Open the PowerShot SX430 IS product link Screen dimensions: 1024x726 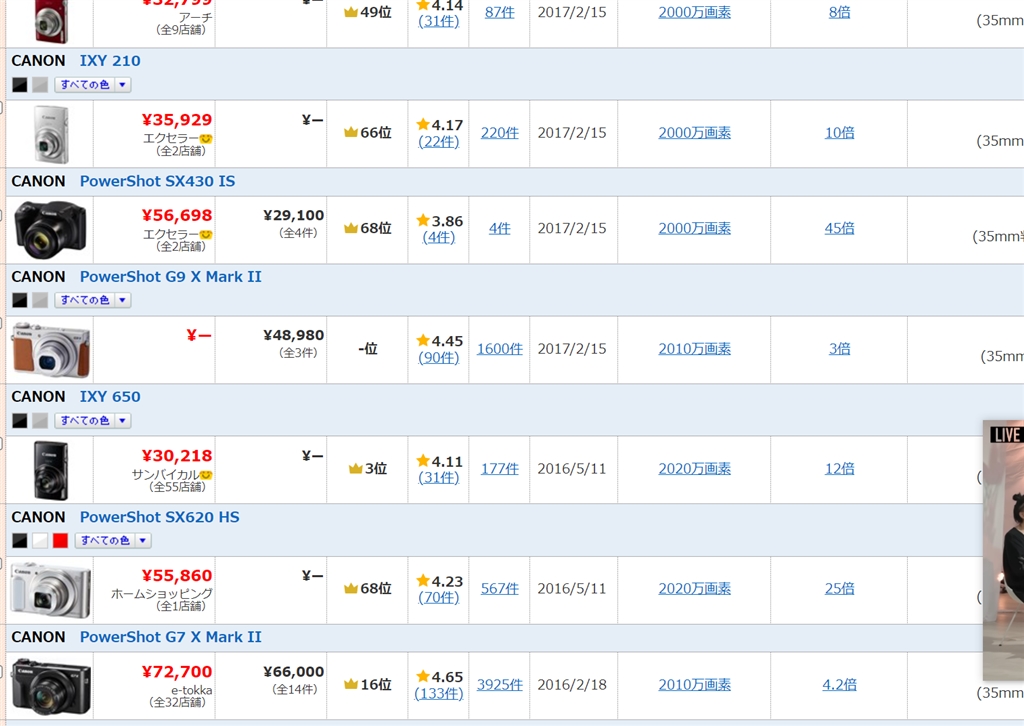click(157, 181)
